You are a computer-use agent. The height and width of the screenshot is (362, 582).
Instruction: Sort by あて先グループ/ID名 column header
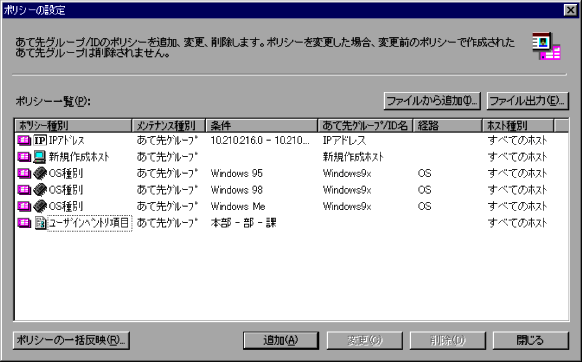click(365, 126)
